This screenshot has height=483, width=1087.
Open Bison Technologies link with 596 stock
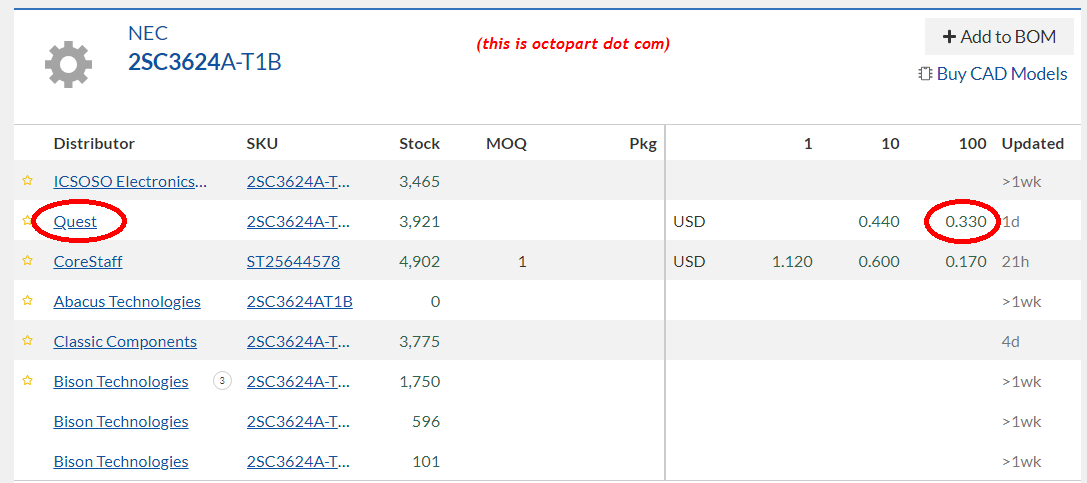pos(121,421)
